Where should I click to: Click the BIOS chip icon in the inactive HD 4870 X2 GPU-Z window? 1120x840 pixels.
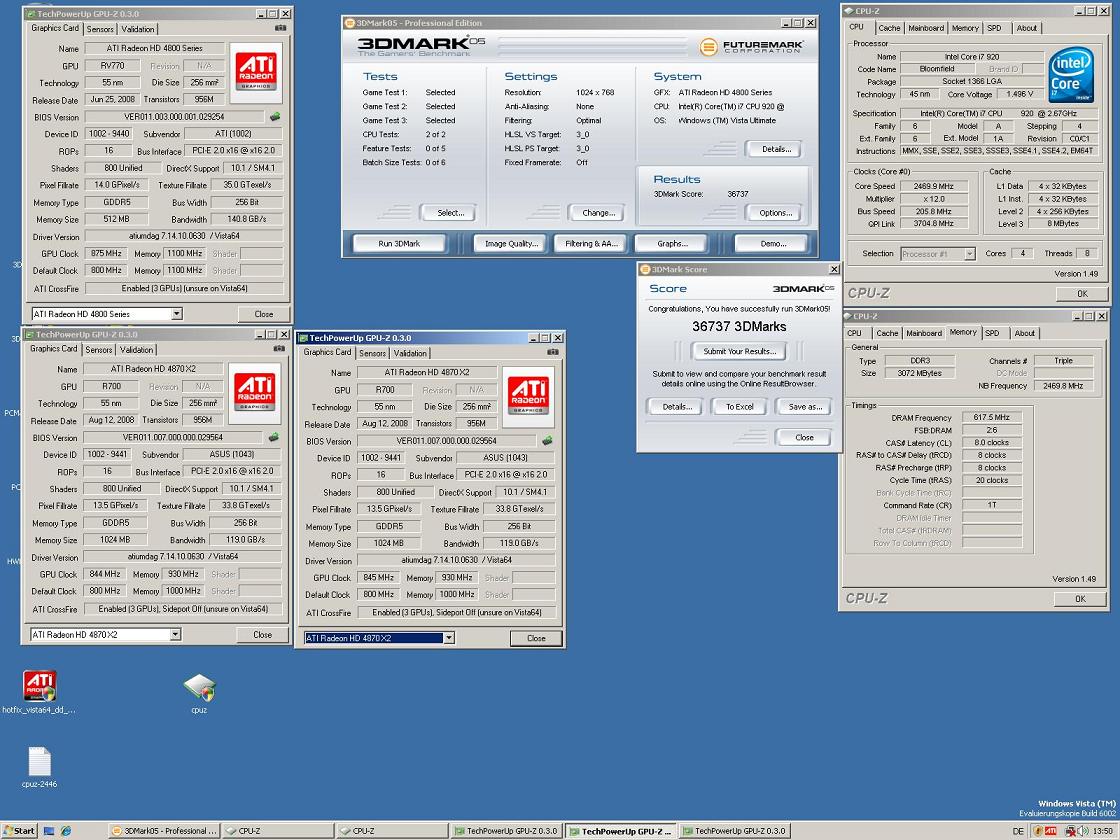click(x=274, y=437)
